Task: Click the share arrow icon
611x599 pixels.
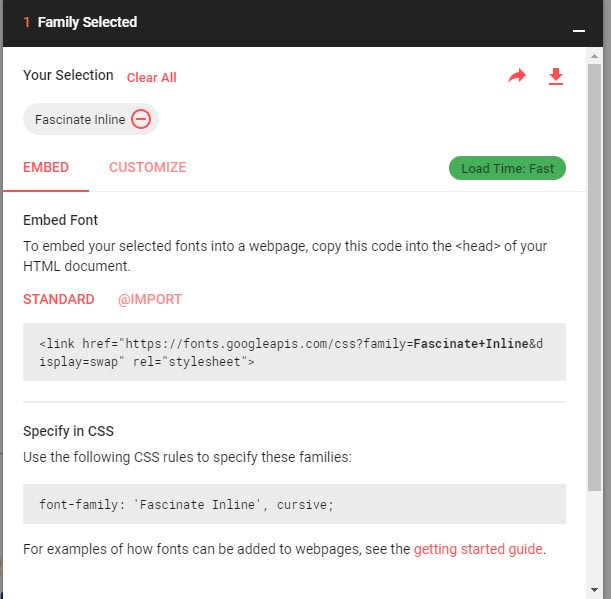Action: coord(517,76)
